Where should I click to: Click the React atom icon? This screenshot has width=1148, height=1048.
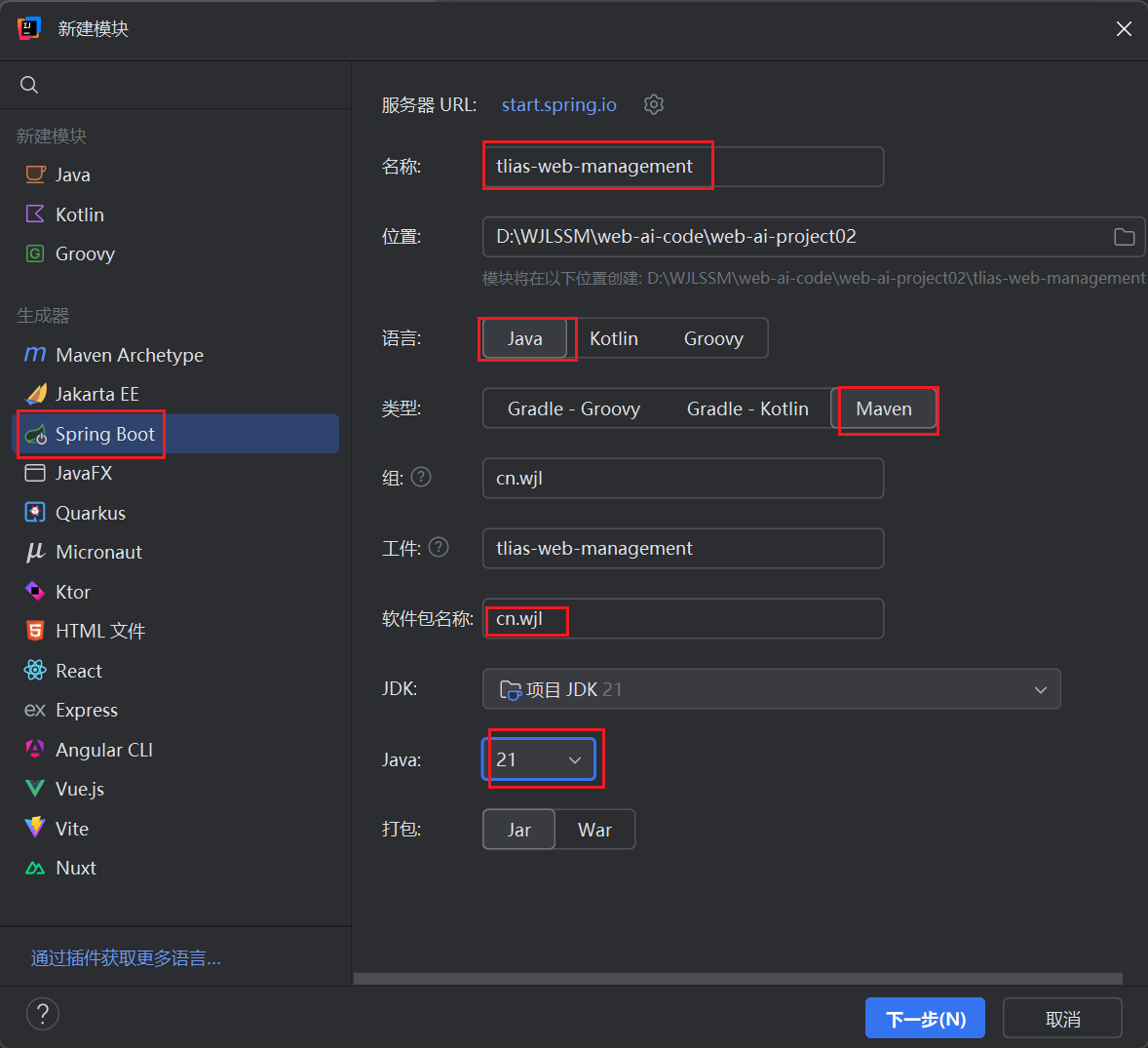[x=35, y=670]
